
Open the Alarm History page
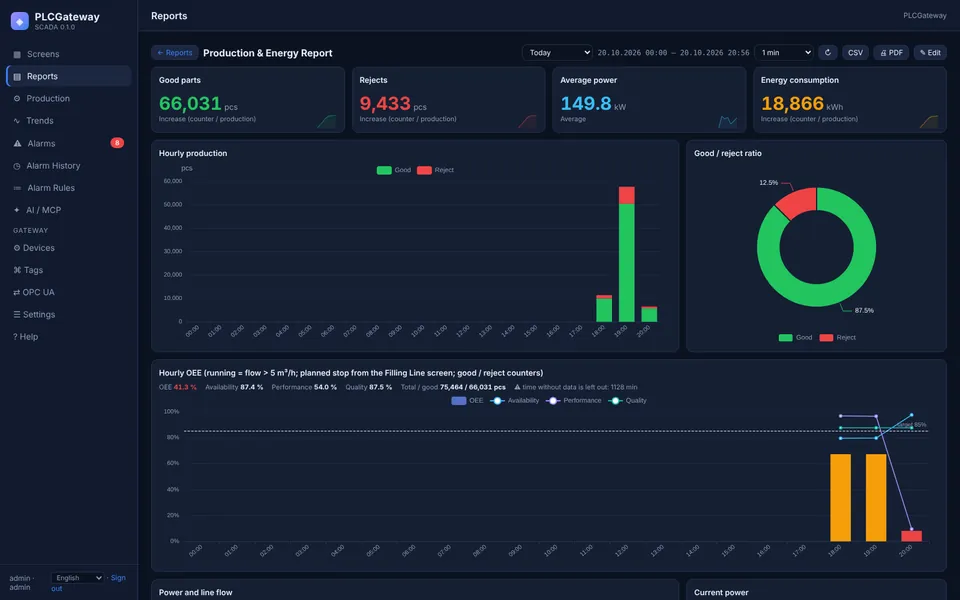[69, 165]
